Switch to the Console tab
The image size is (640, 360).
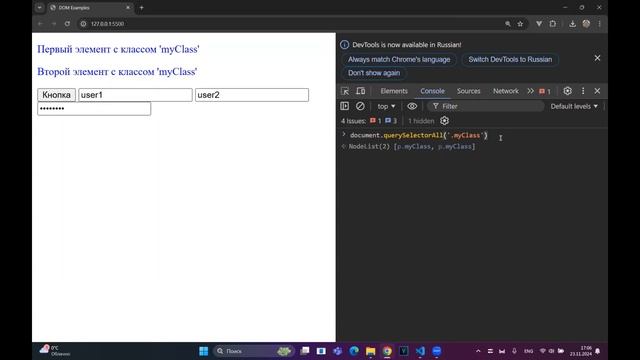[x=432, y=91]
